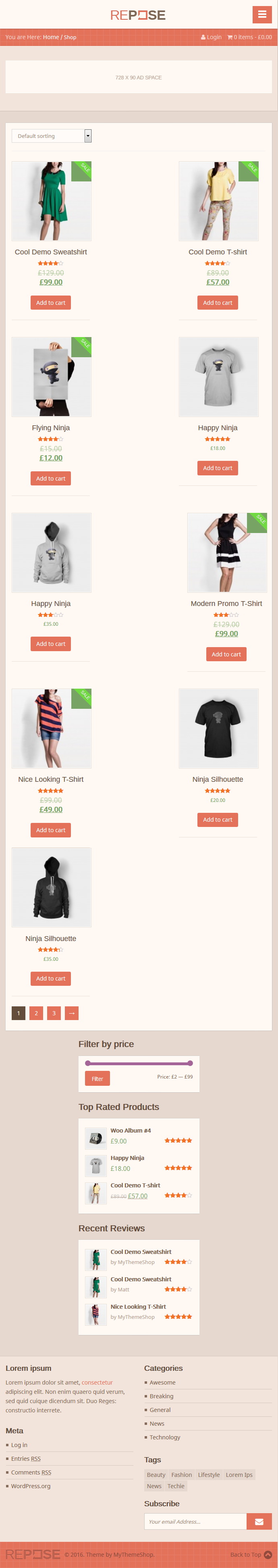Screen dimensions: 278x1568
Task: Add Flying Ninja to cart
Action: (50, 479)
